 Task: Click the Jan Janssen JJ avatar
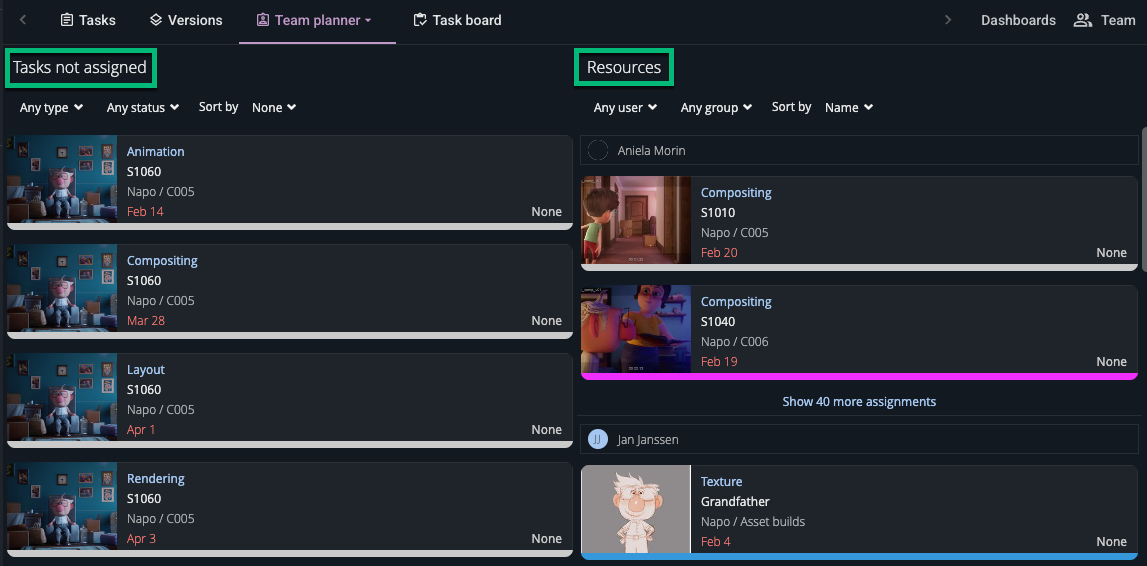point(598,439)
